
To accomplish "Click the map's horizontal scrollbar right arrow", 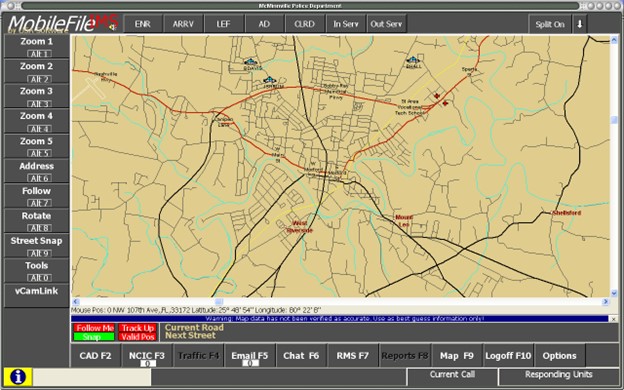I will click(605, 302).
